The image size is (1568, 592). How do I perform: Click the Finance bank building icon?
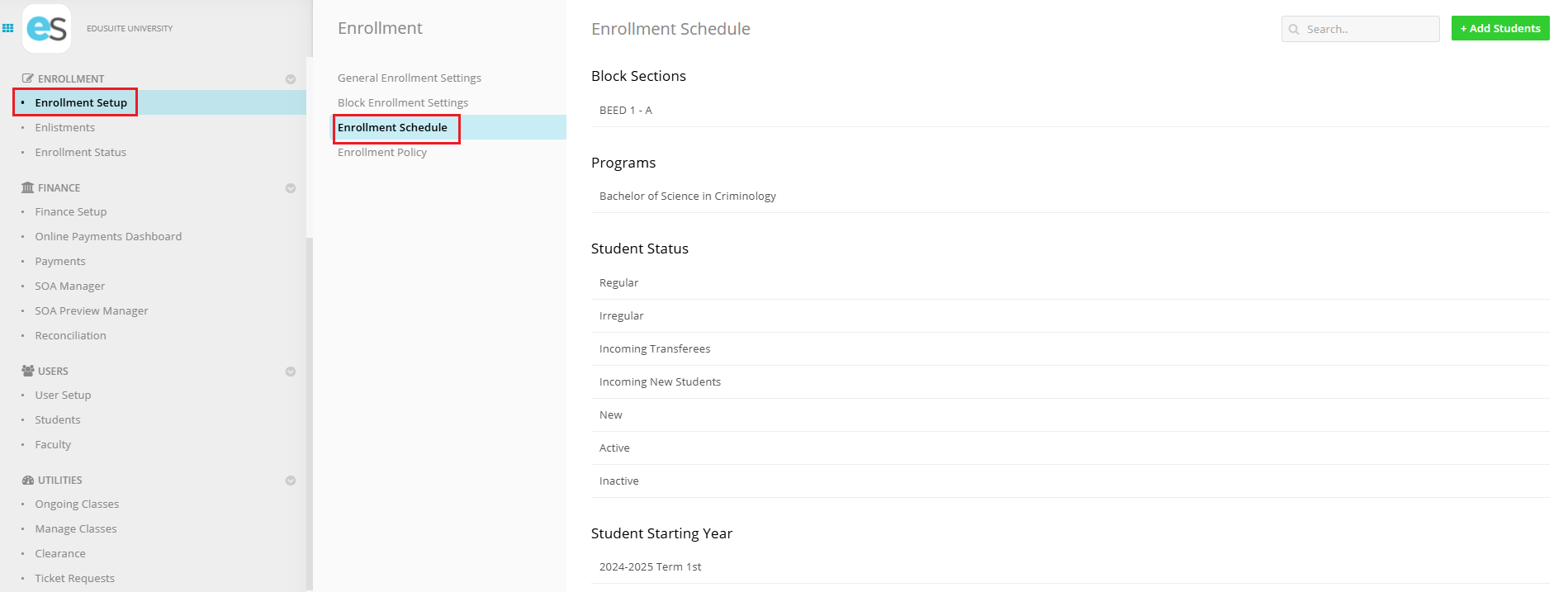tap(27, 188)
